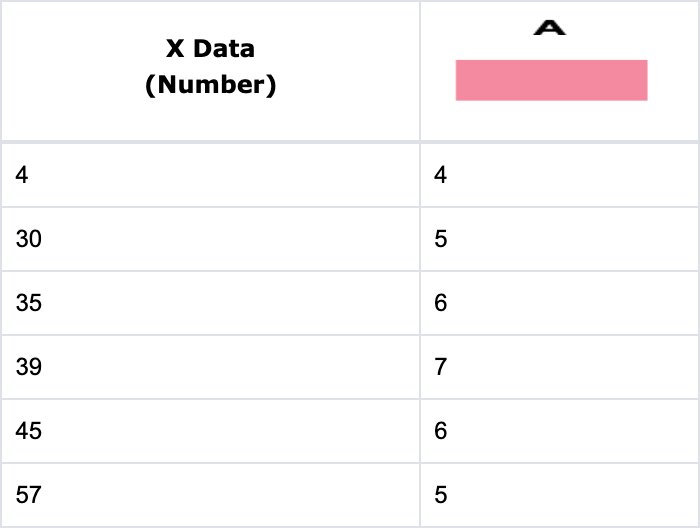Select column A value beside X value 30

click(x=441, y=239)
